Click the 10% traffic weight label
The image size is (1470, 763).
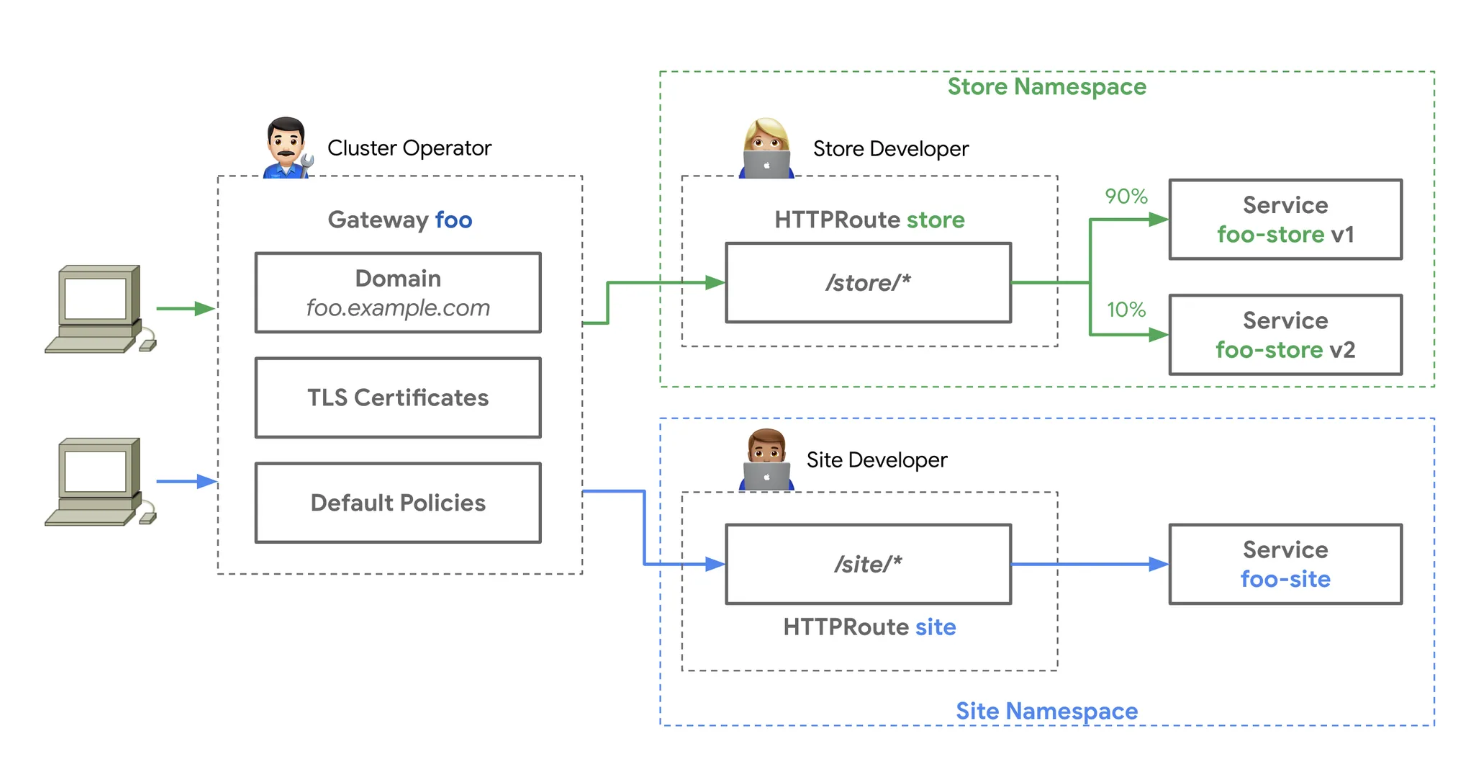tap(1126, 310)
